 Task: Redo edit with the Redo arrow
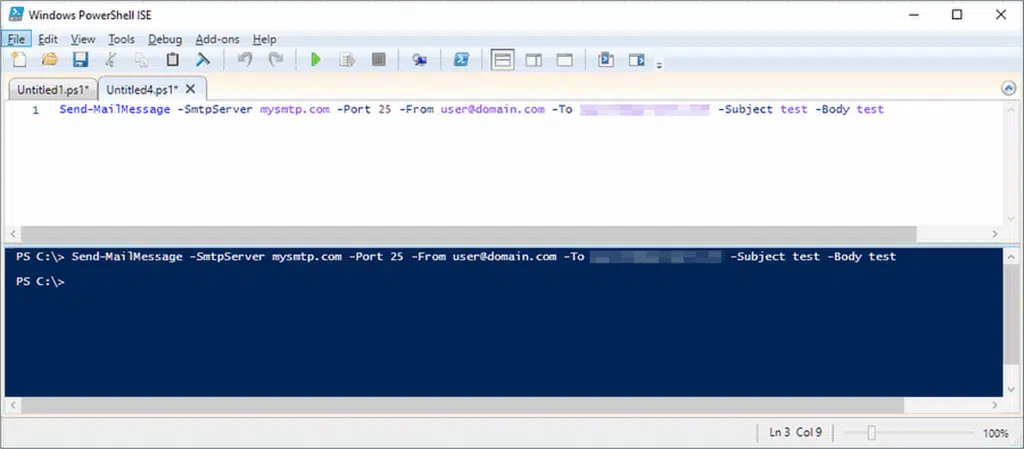pos(276,60)
